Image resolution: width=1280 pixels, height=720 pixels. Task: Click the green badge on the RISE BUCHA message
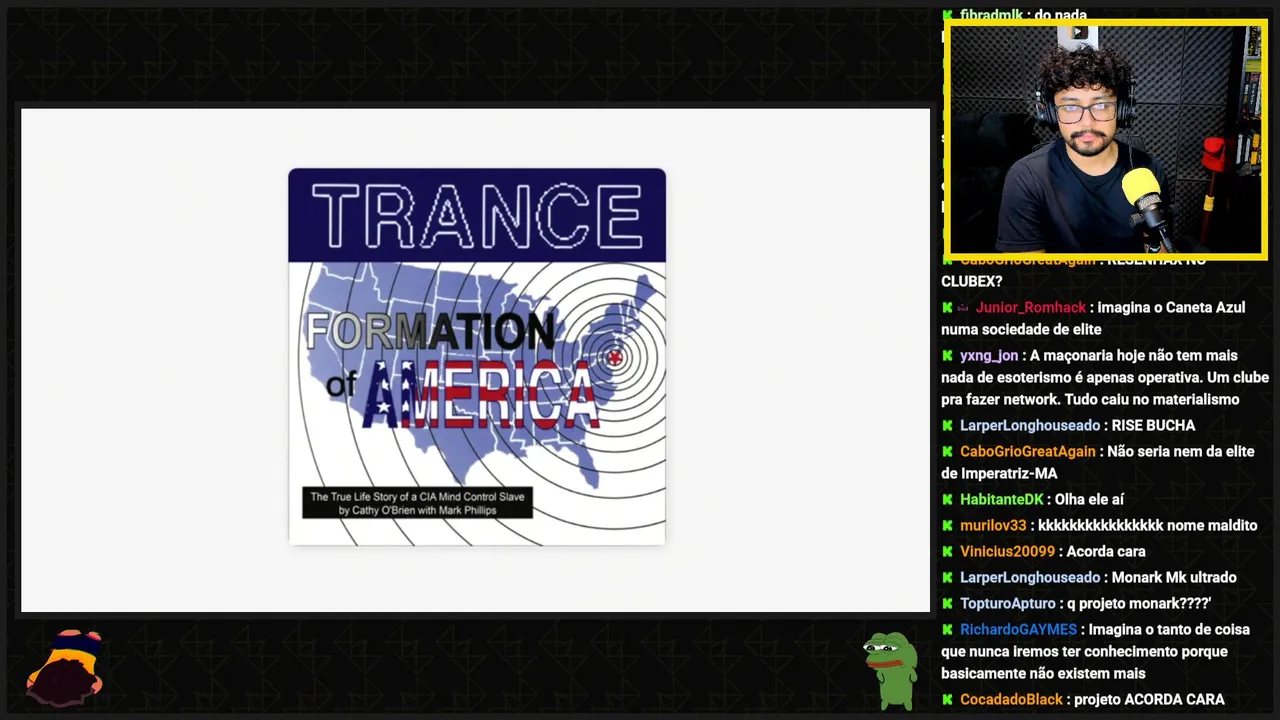[947, 425]
